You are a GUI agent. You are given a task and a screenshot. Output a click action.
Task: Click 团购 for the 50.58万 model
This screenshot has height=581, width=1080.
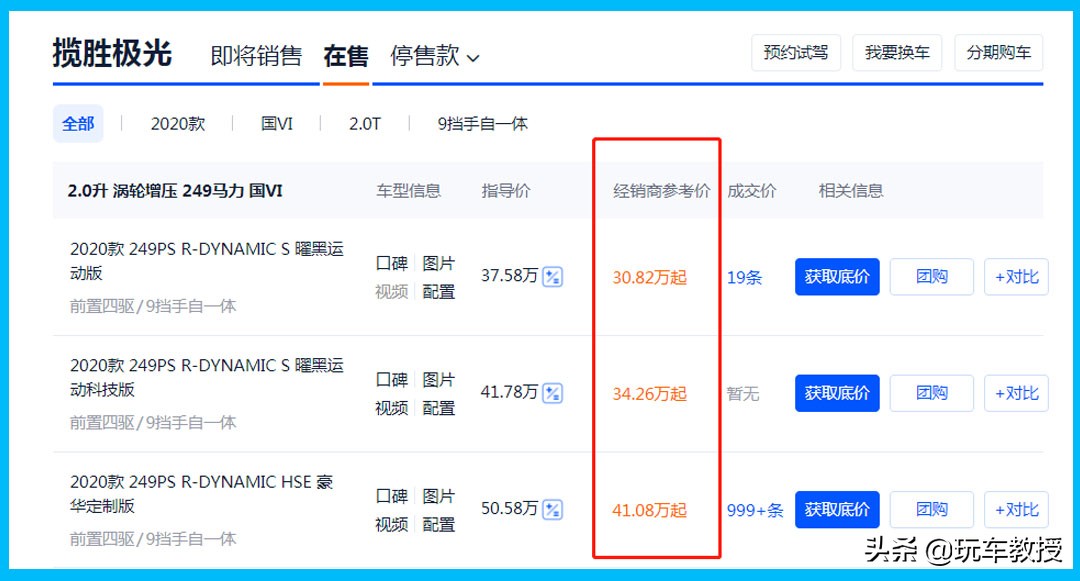click(x=931, y=509)
